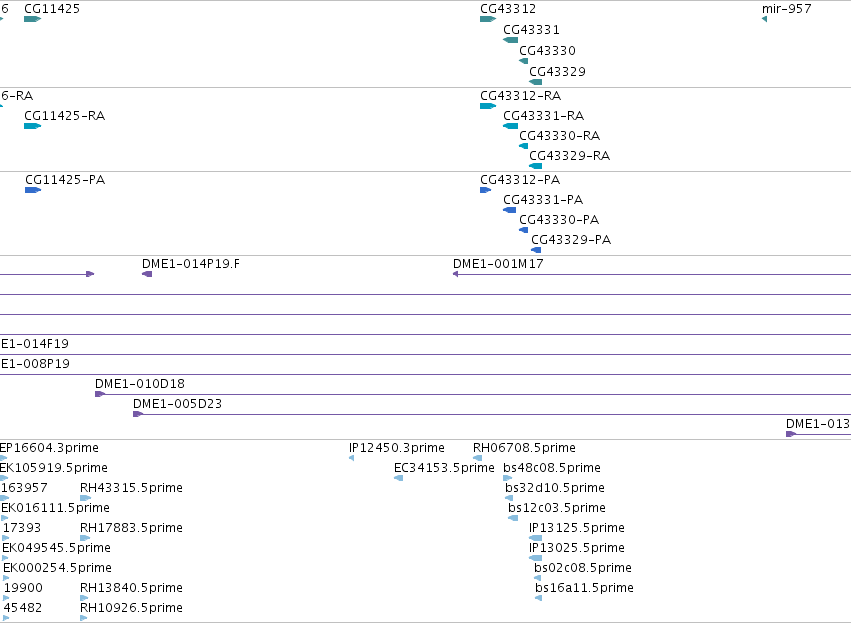Viewport: 851px width, 623px height.
Task: Click the RH17883.5prime EST arrow glyph
Action: coord(85,538)
